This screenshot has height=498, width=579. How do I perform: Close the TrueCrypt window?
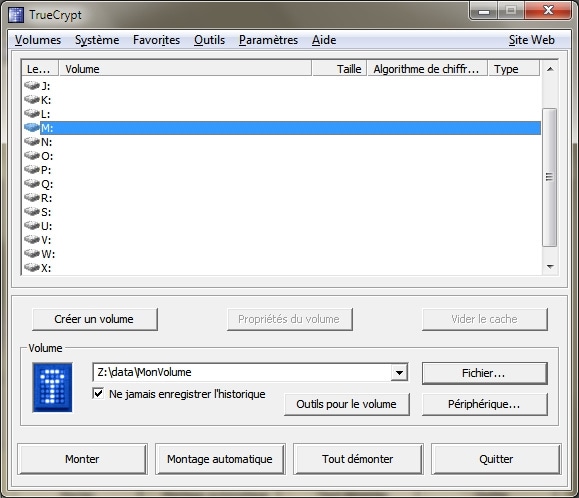pos(548,10)
